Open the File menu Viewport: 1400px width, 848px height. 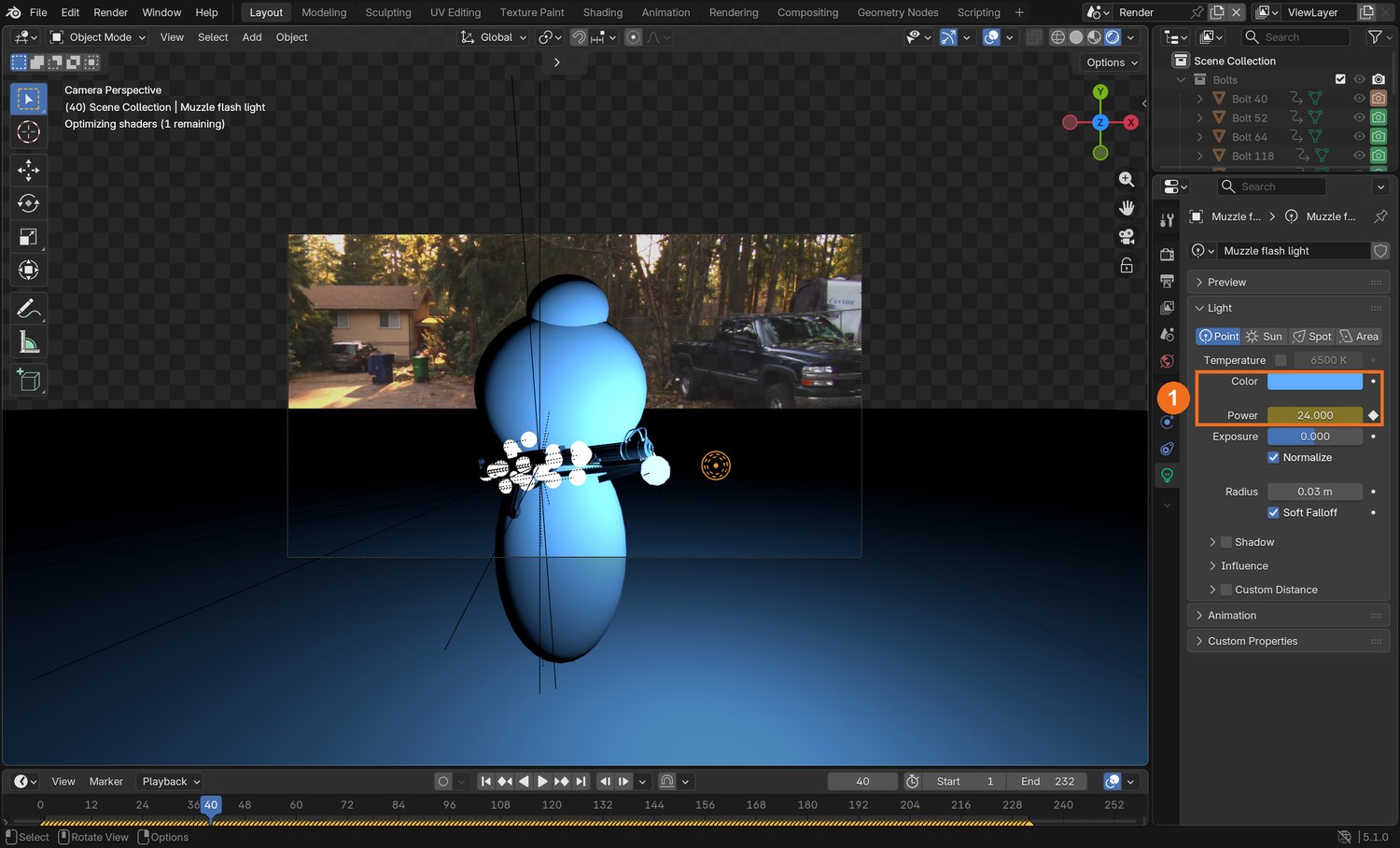(38, 12)
